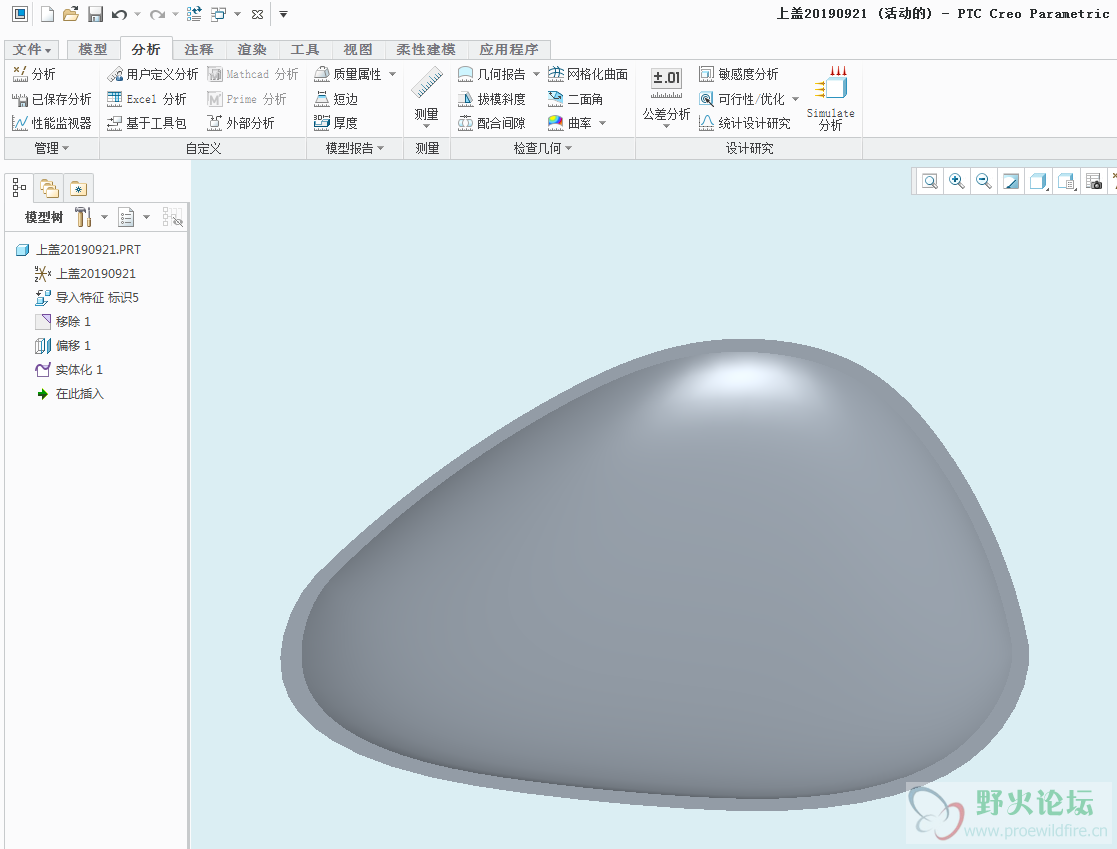Click 外部分析
The image size is (1117, 849).
pos(241,123)
